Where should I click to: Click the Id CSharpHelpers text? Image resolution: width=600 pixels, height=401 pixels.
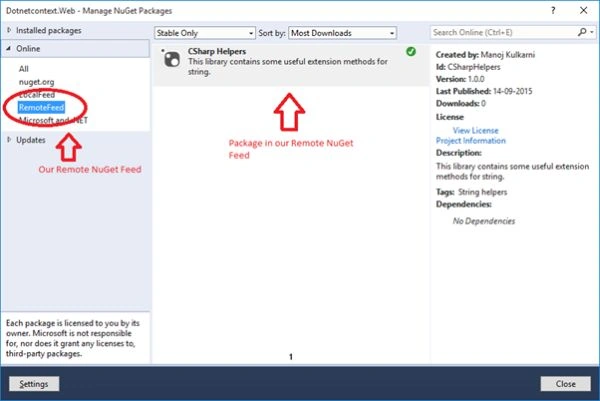468,67
